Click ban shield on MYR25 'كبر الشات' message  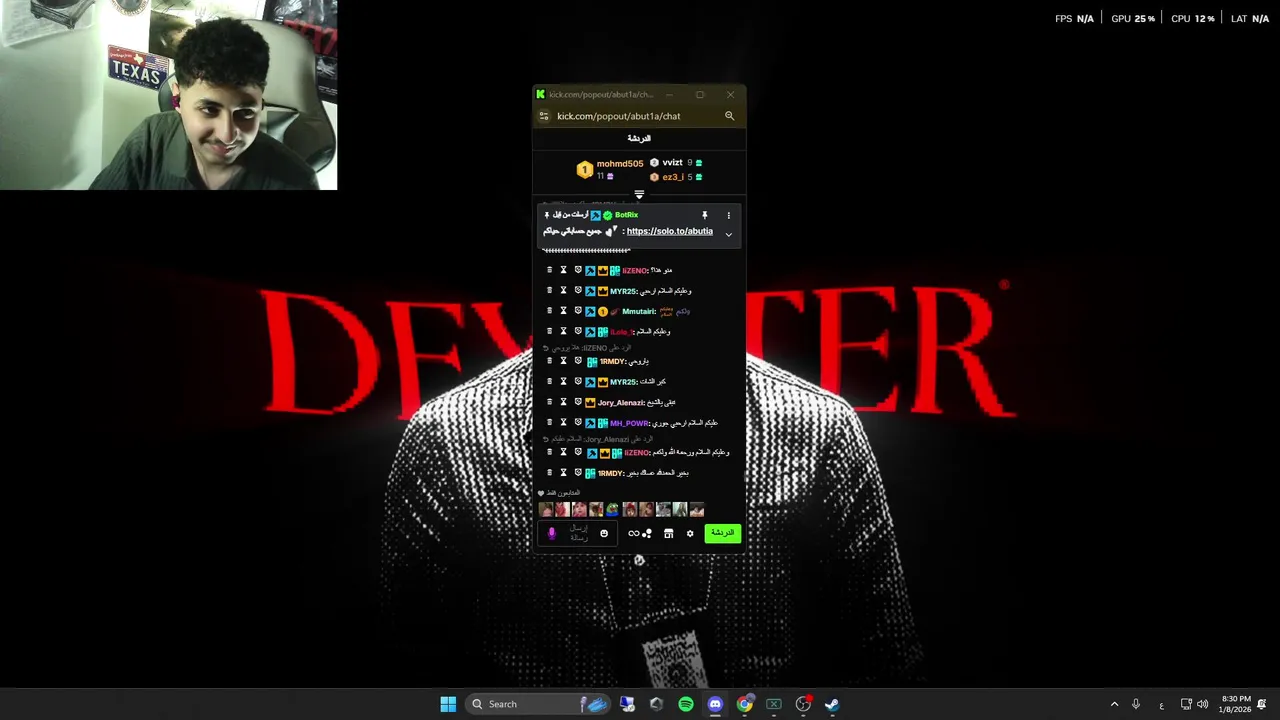pos(578,381)
